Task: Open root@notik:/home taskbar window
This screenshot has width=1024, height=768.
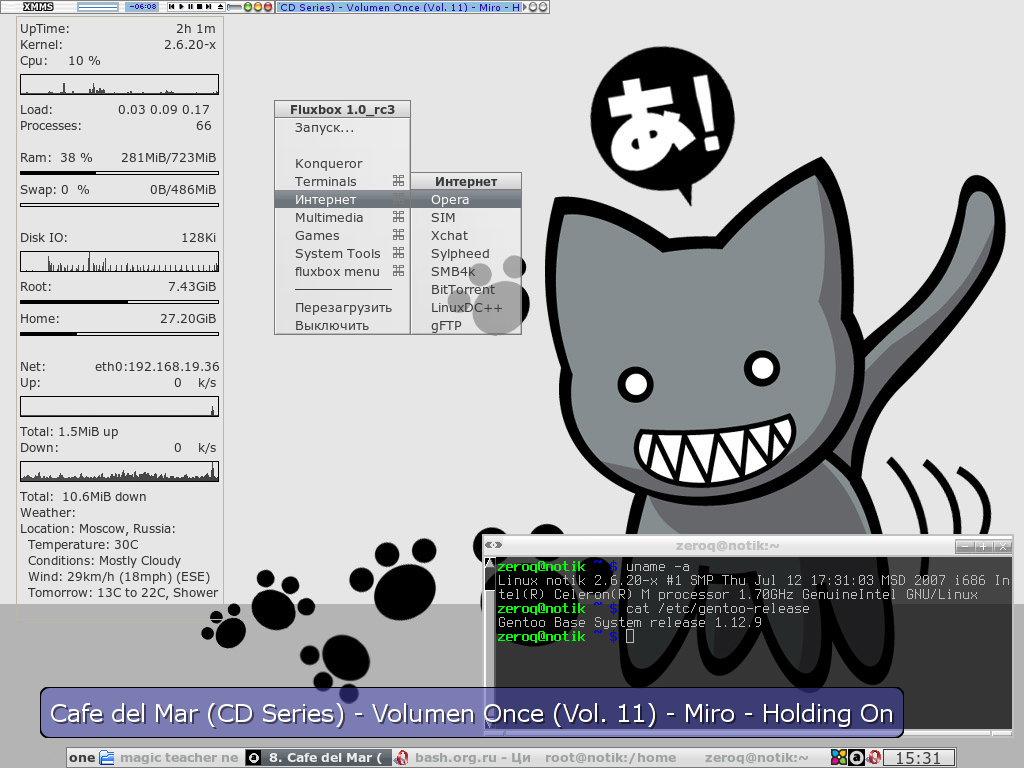Action: click(611, 758)
